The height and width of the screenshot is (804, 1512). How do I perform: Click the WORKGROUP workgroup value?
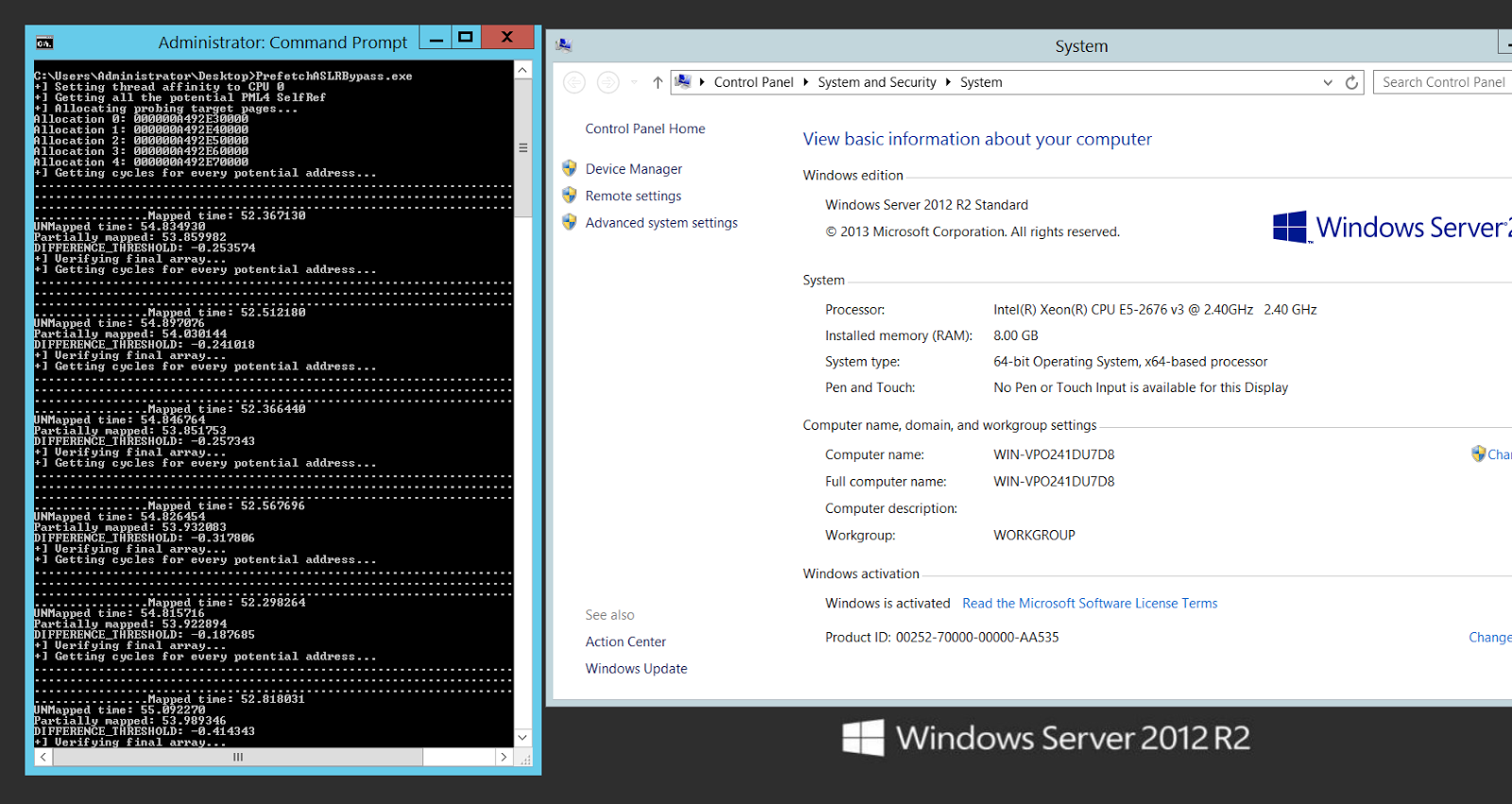1034,535
